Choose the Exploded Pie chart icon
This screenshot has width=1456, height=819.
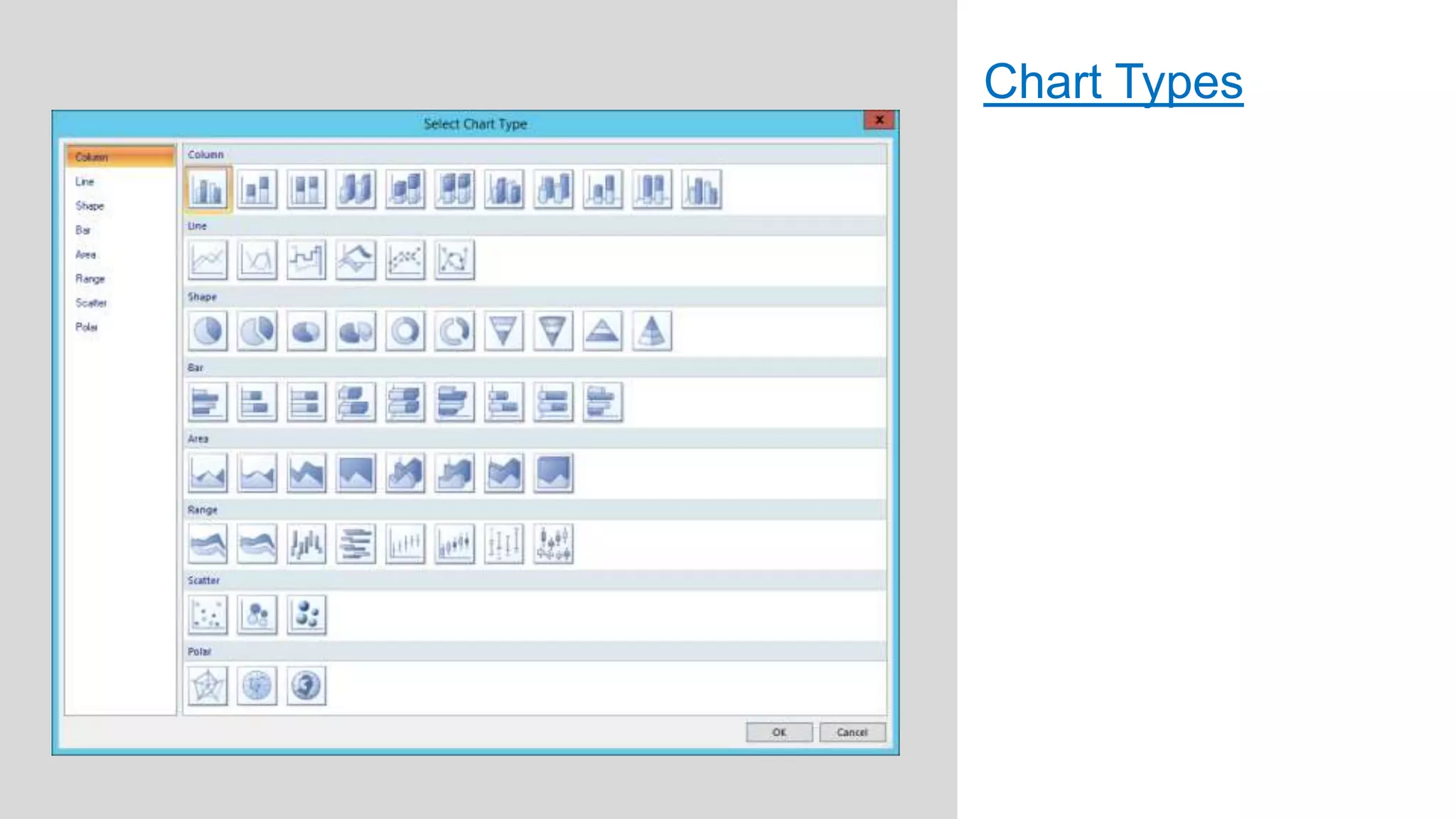click(x=257, y=331)
